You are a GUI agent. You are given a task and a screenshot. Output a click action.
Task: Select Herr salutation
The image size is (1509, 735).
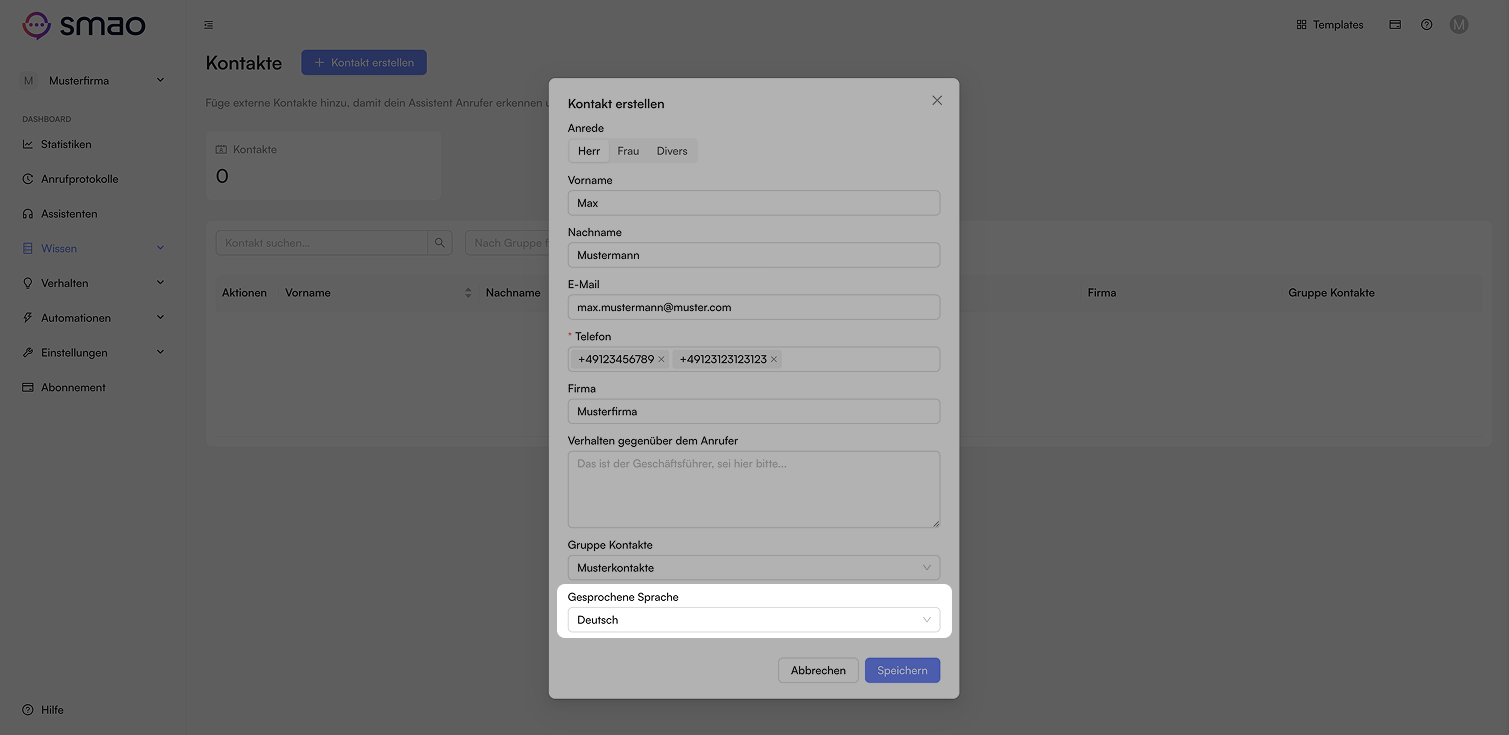(589, 151)
